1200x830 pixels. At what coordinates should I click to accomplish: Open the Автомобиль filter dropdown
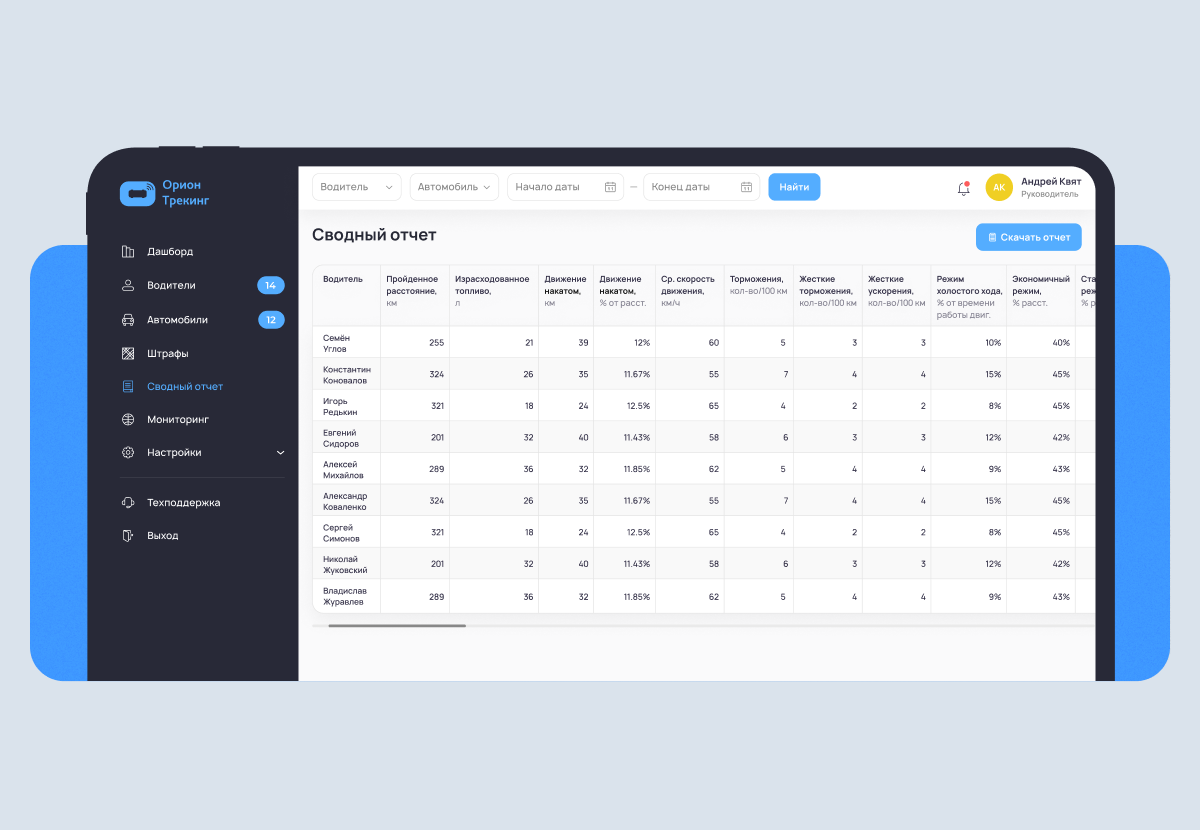coord(454,187)
